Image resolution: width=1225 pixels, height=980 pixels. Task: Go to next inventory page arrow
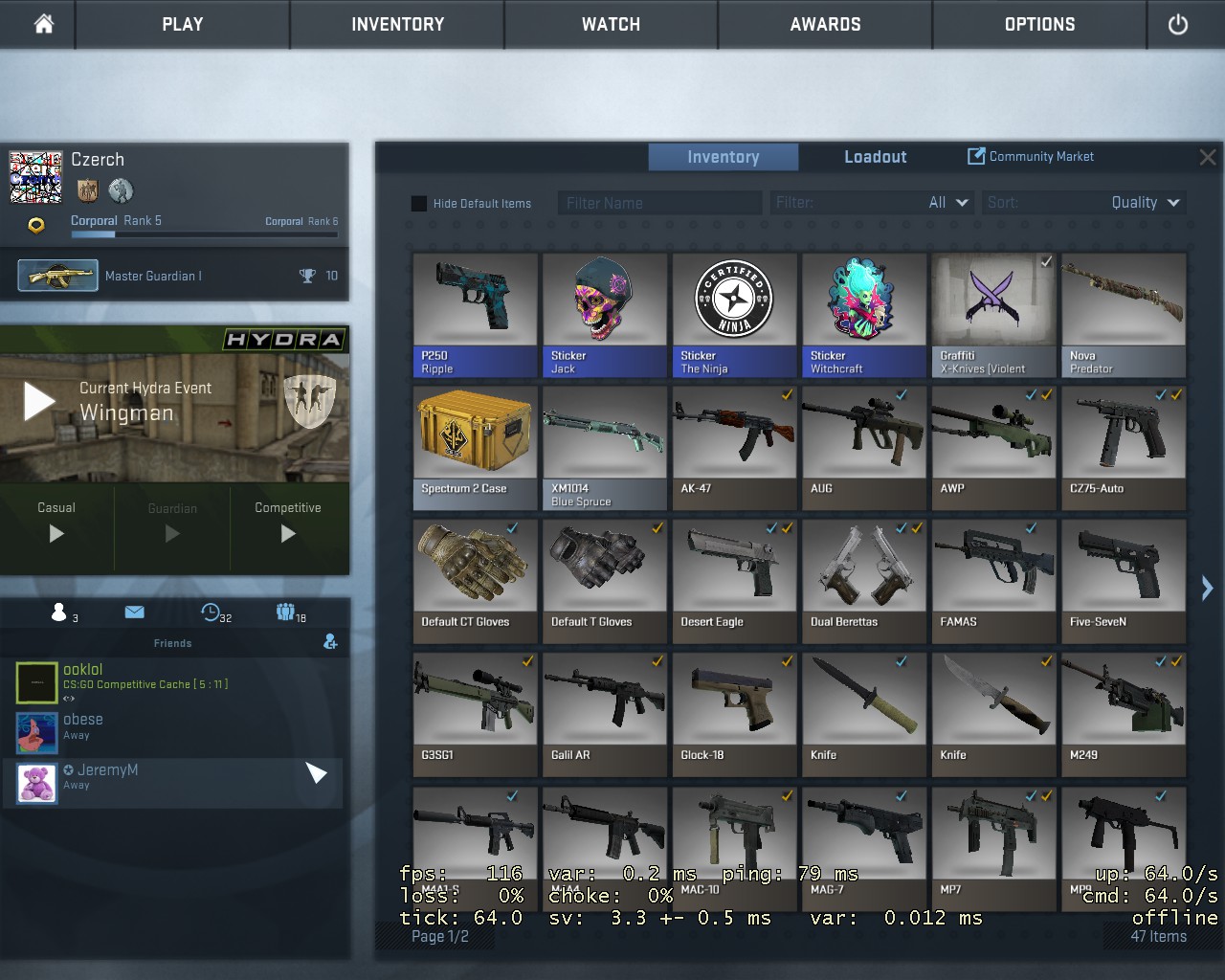[x=1207, y=588]
